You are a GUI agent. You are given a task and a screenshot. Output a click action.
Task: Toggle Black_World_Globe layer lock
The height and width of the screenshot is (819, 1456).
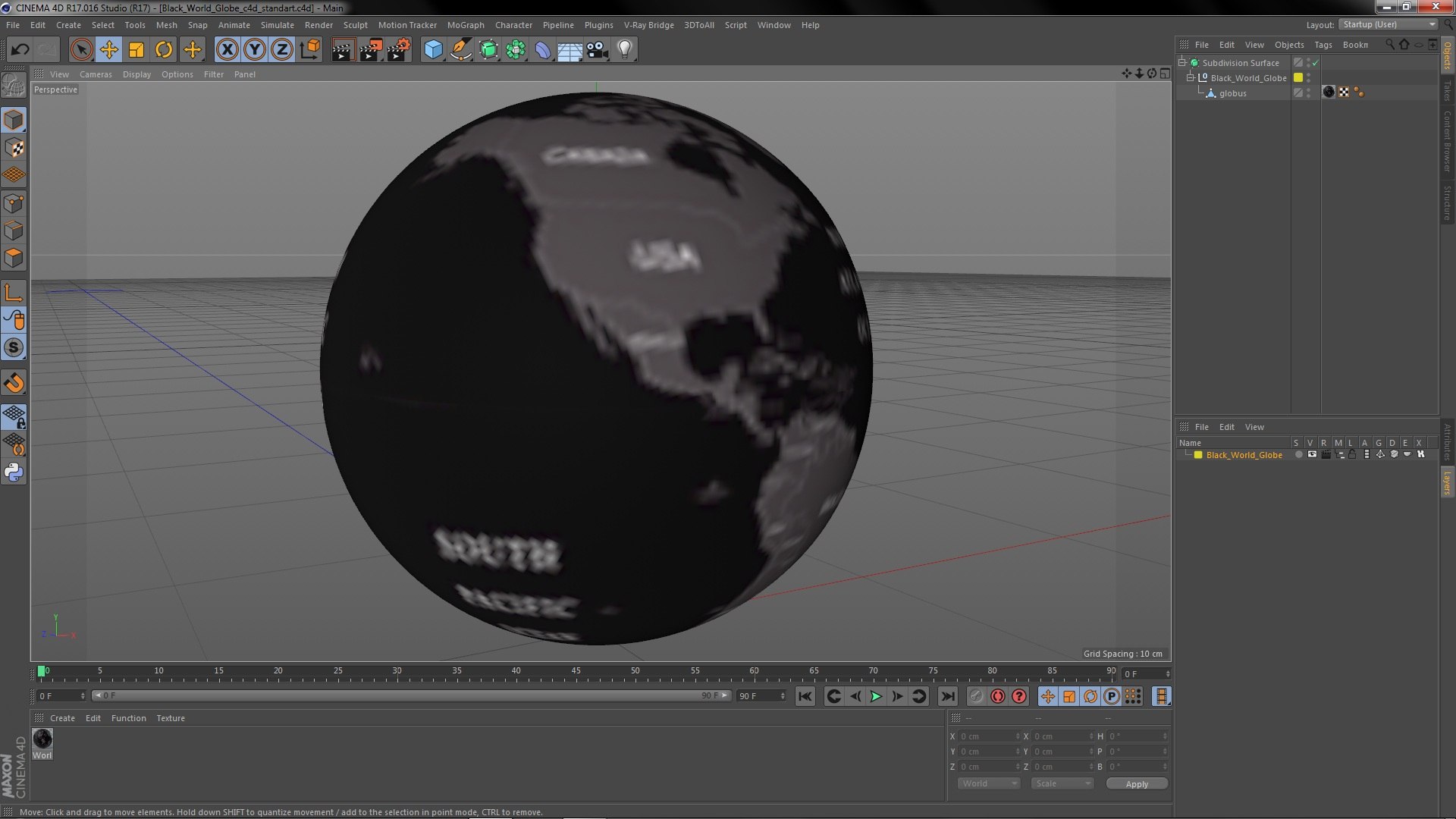1352,455
